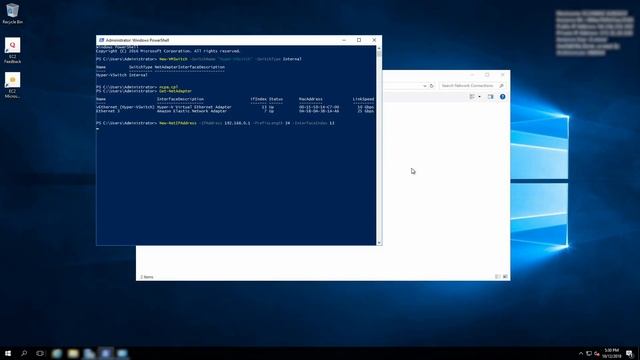
Task: Click the PowerShell scrollbar up arrow
Action: pos(379,48)
